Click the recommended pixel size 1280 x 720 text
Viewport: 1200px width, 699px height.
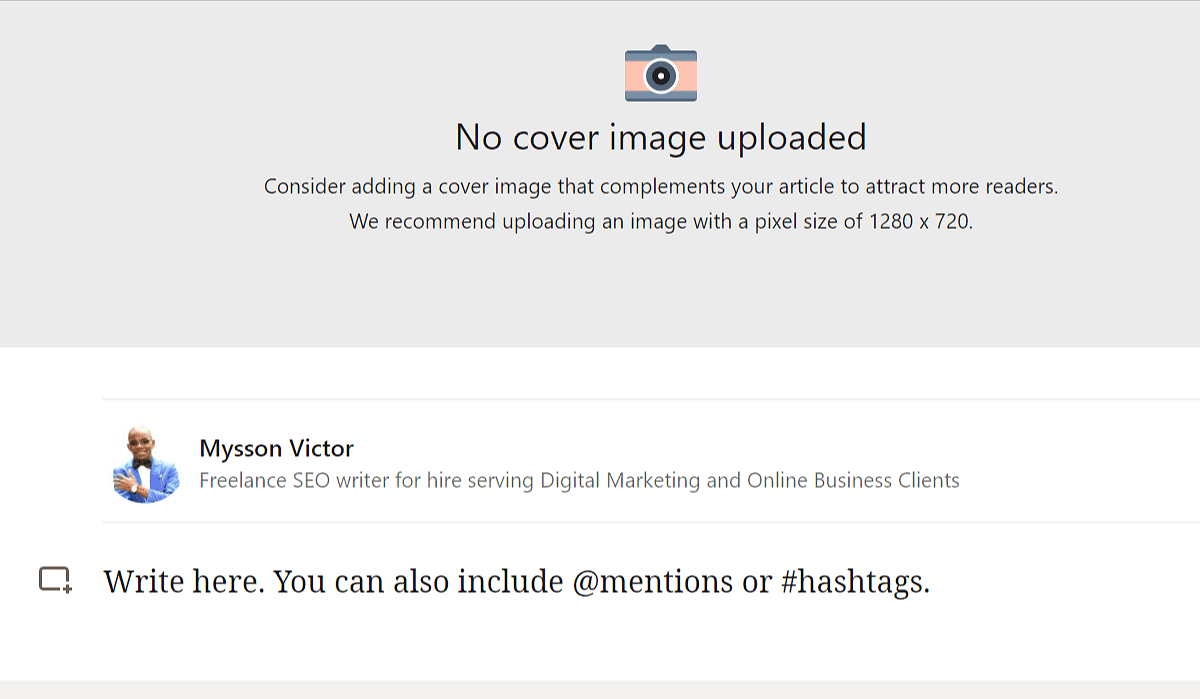pyautogui.click(x=920, y=221)
